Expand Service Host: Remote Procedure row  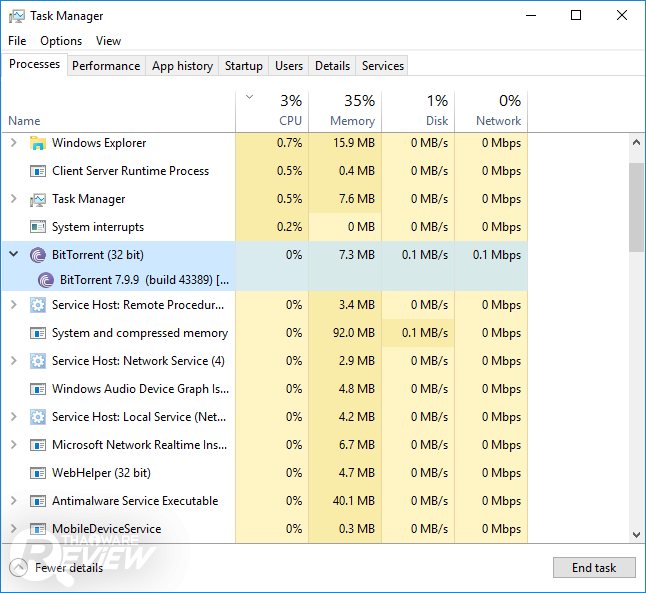(x=14, y=305)
